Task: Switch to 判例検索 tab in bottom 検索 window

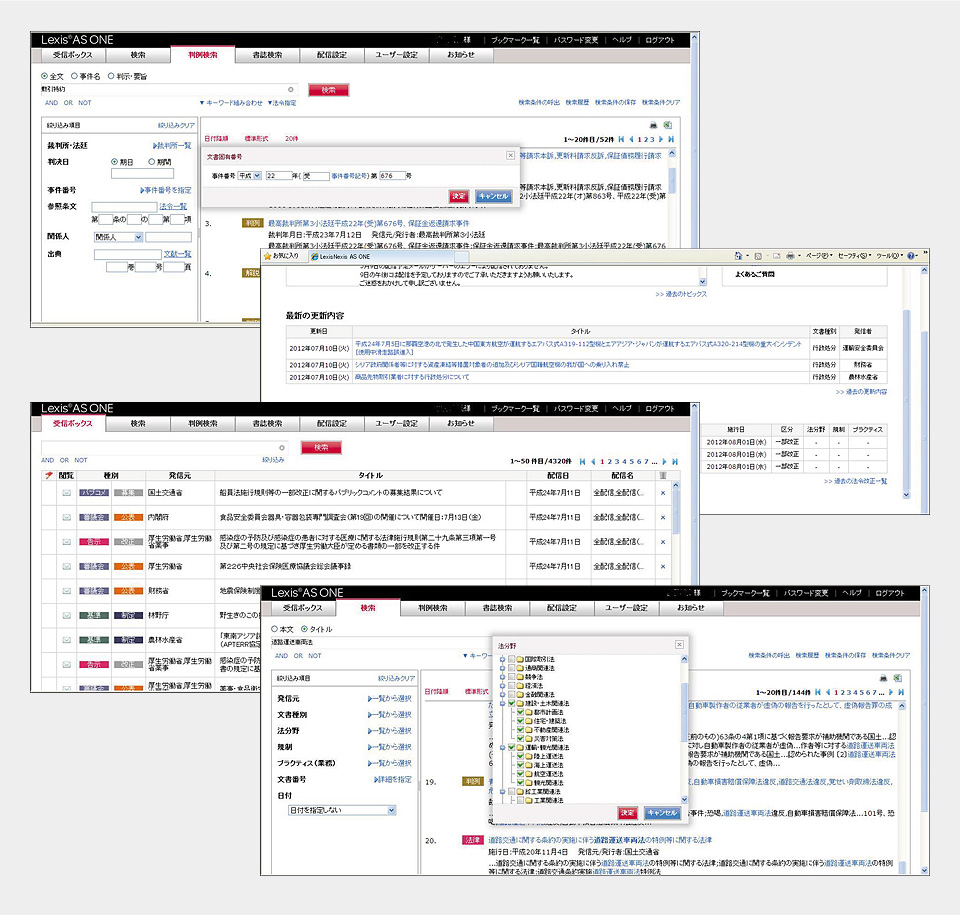Action: coord(433,608)
